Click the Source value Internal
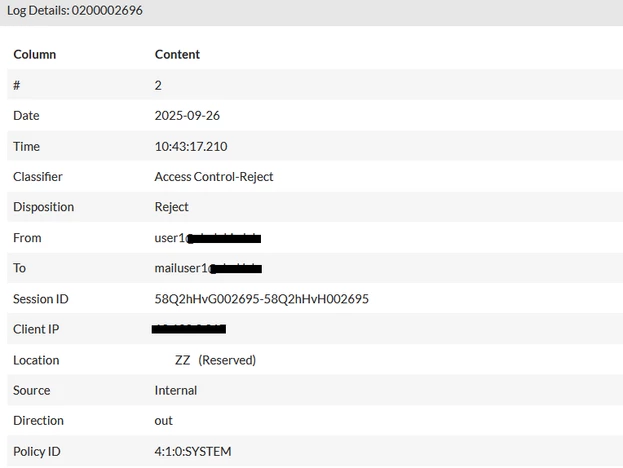 click(x=176, y=391)
